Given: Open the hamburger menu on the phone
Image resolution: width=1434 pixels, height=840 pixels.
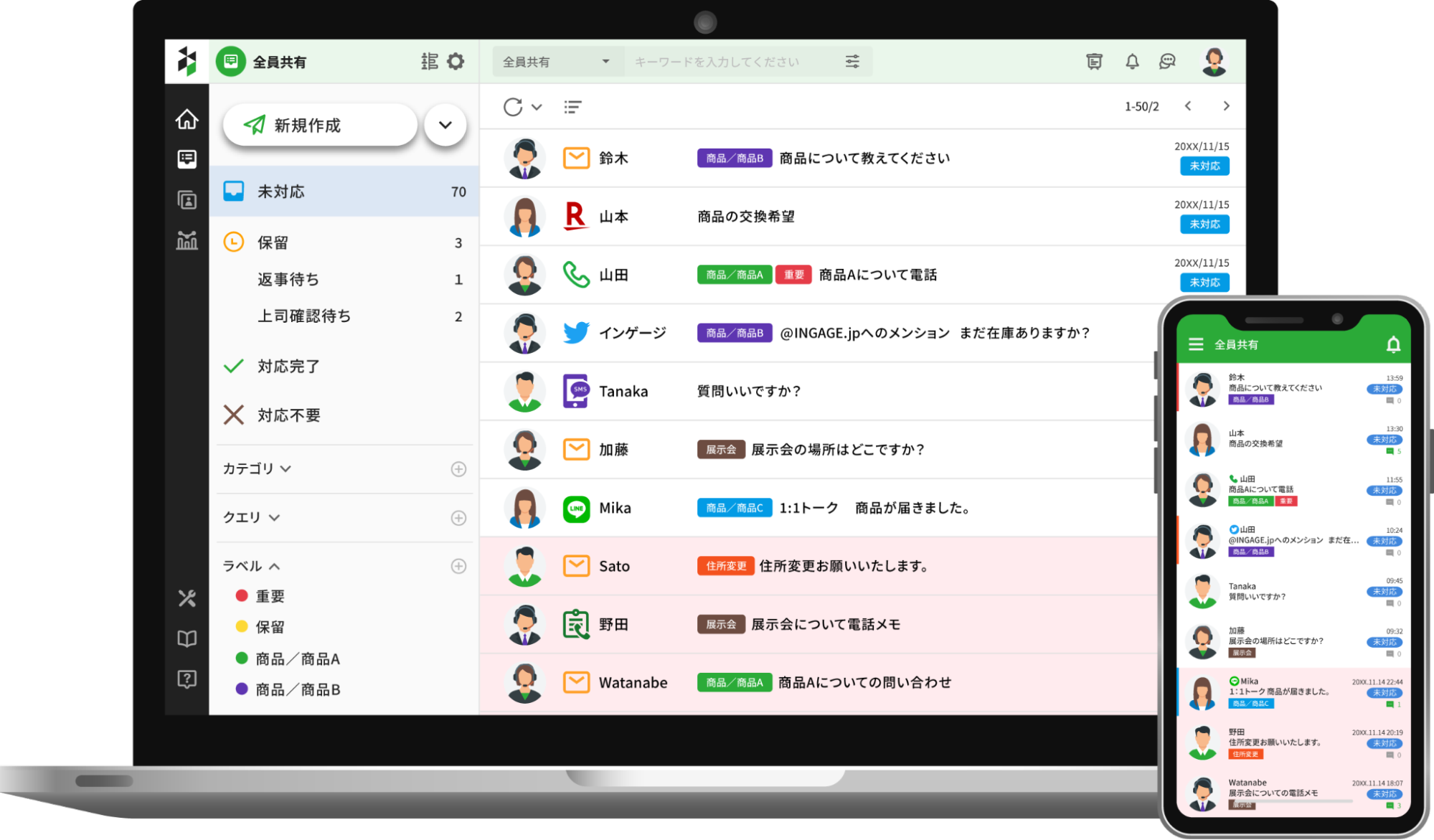Looking at the screenshot, I should pos(1196,344).
